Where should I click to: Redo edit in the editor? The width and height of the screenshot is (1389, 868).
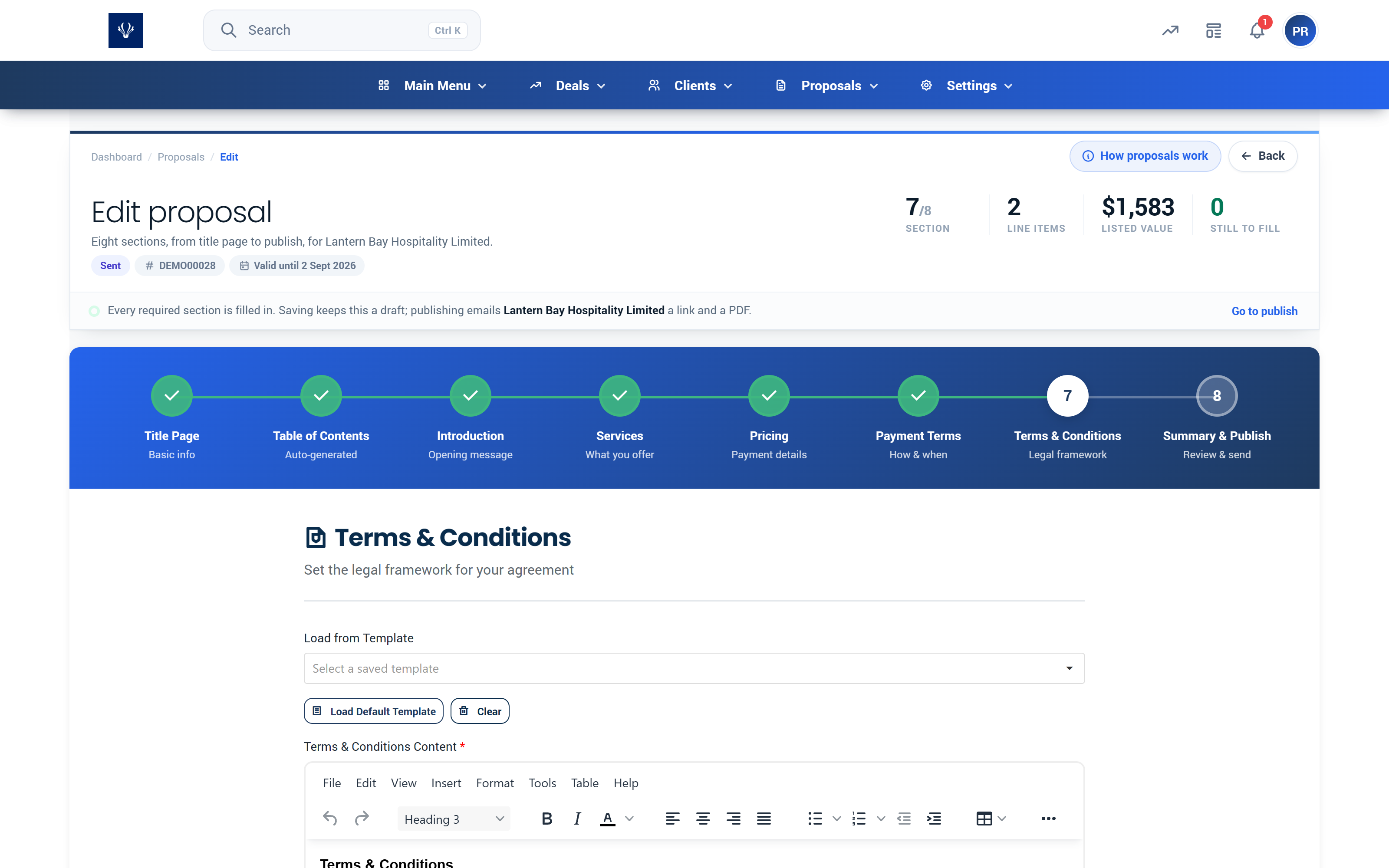[x=362, y=819]
